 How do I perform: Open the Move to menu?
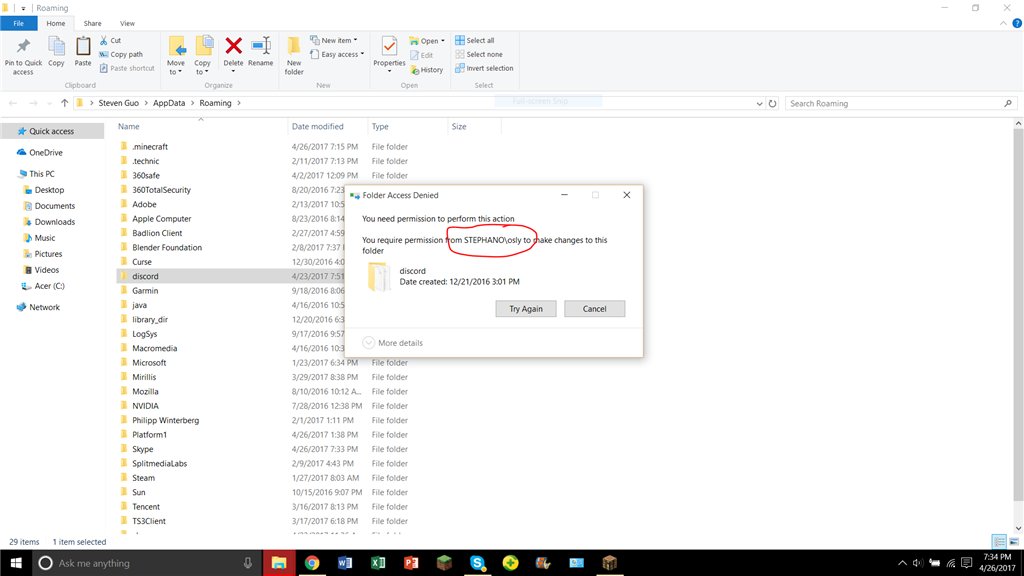click(x=176, y=56)
